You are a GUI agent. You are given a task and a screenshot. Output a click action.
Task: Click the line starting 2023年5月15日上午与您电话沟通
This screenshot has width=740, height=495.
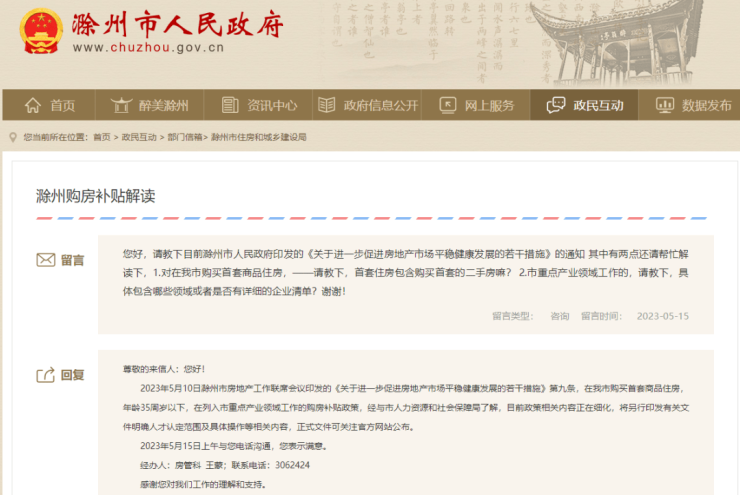click(x=234, y=446)
